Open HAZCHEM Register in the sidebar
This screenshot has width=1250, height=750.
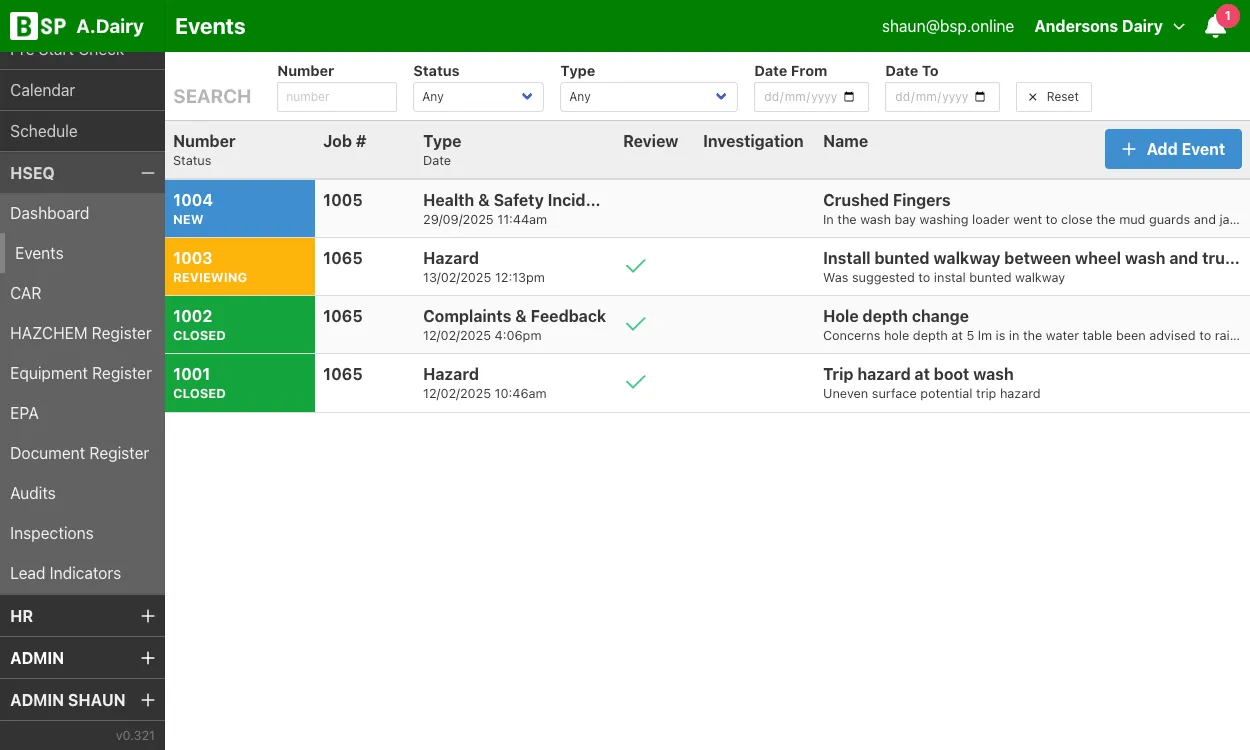point(82,333)
